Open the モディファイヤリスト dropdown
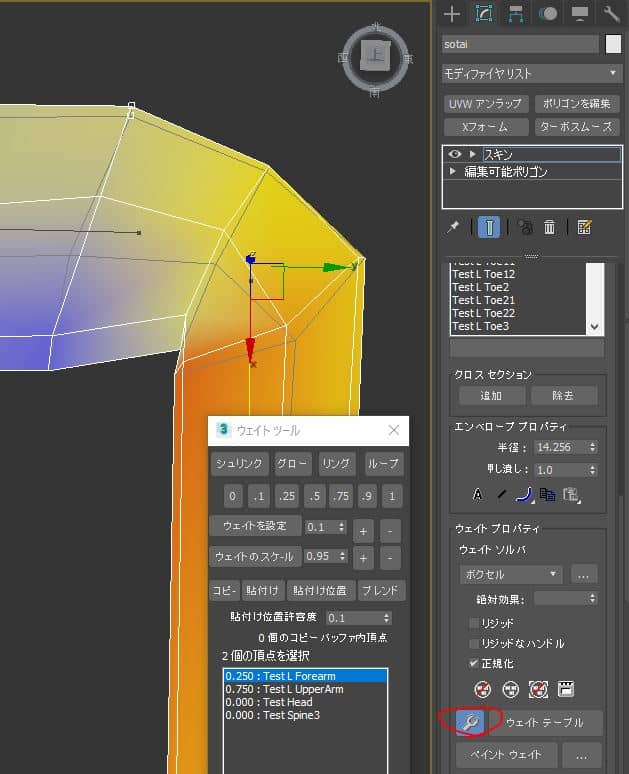The width and height of the screenshot is (629, 774). (x=532, y=74)
